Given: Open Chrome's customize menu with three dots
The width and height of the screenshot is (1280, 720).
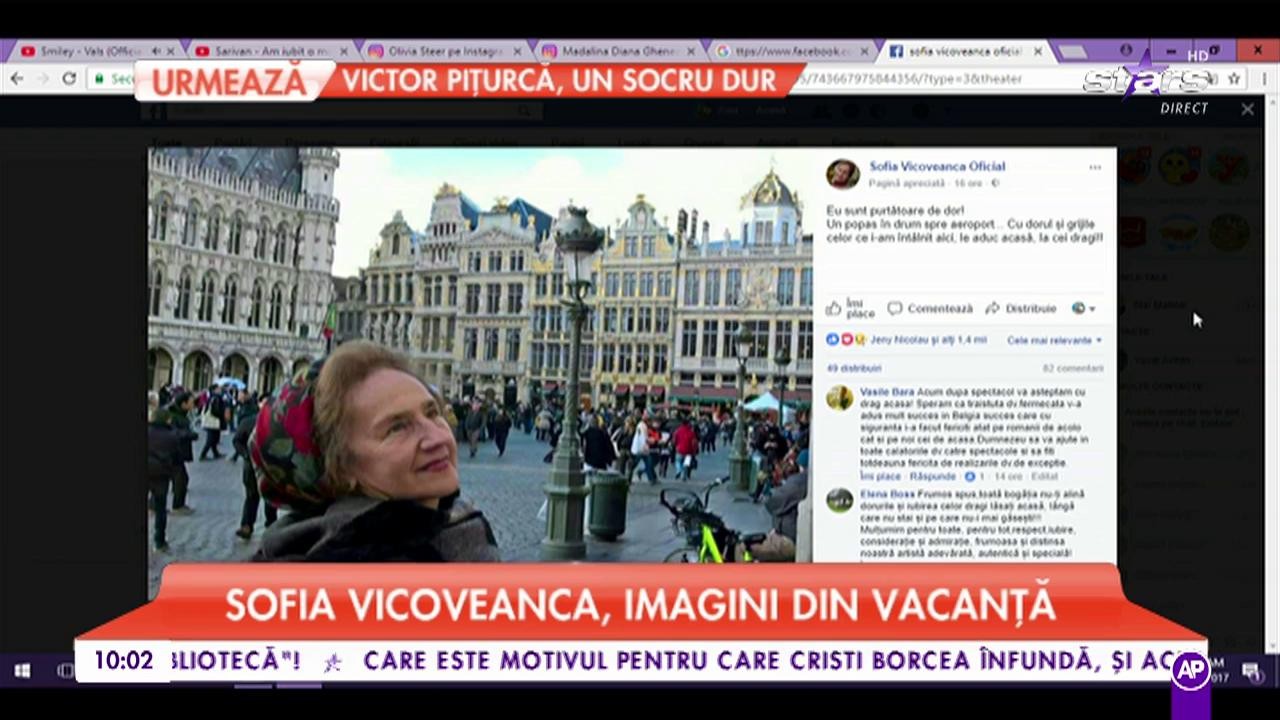Looking at the screenshot, I should [x=1265, y=78].
